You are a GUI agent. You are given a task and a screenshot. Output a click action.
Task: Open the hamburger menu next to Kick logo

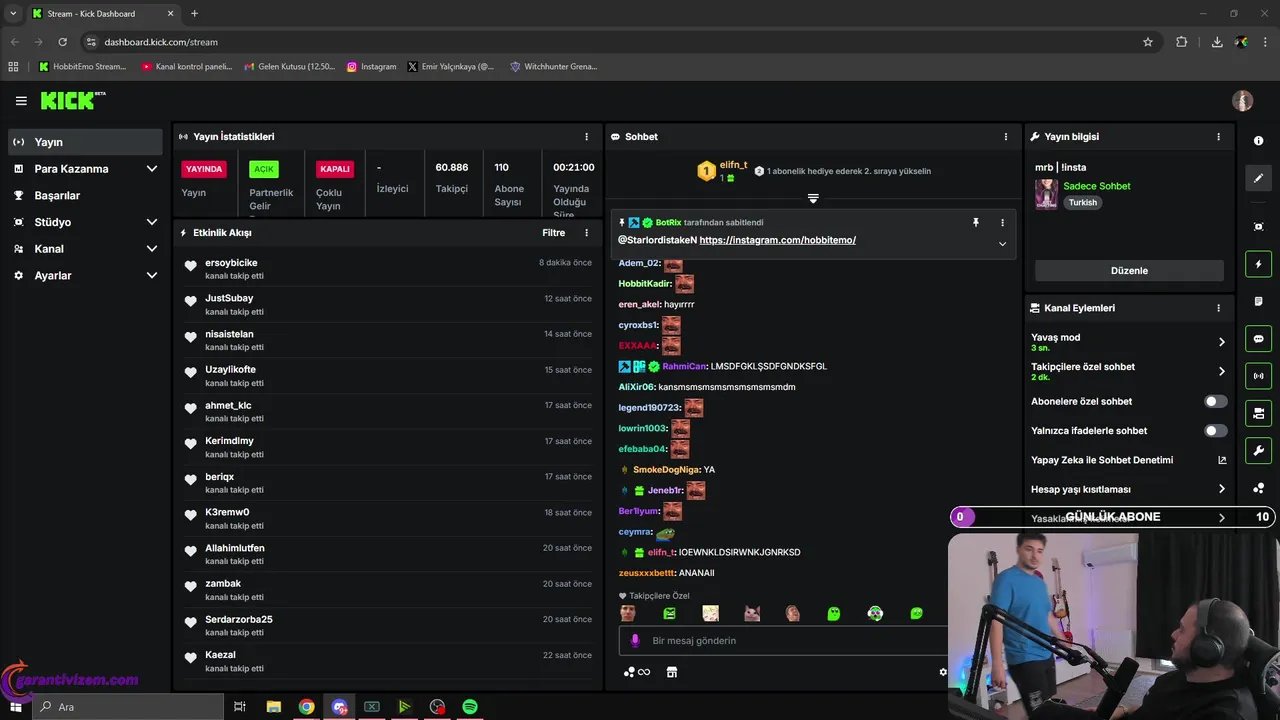click(x=21, y=101)
